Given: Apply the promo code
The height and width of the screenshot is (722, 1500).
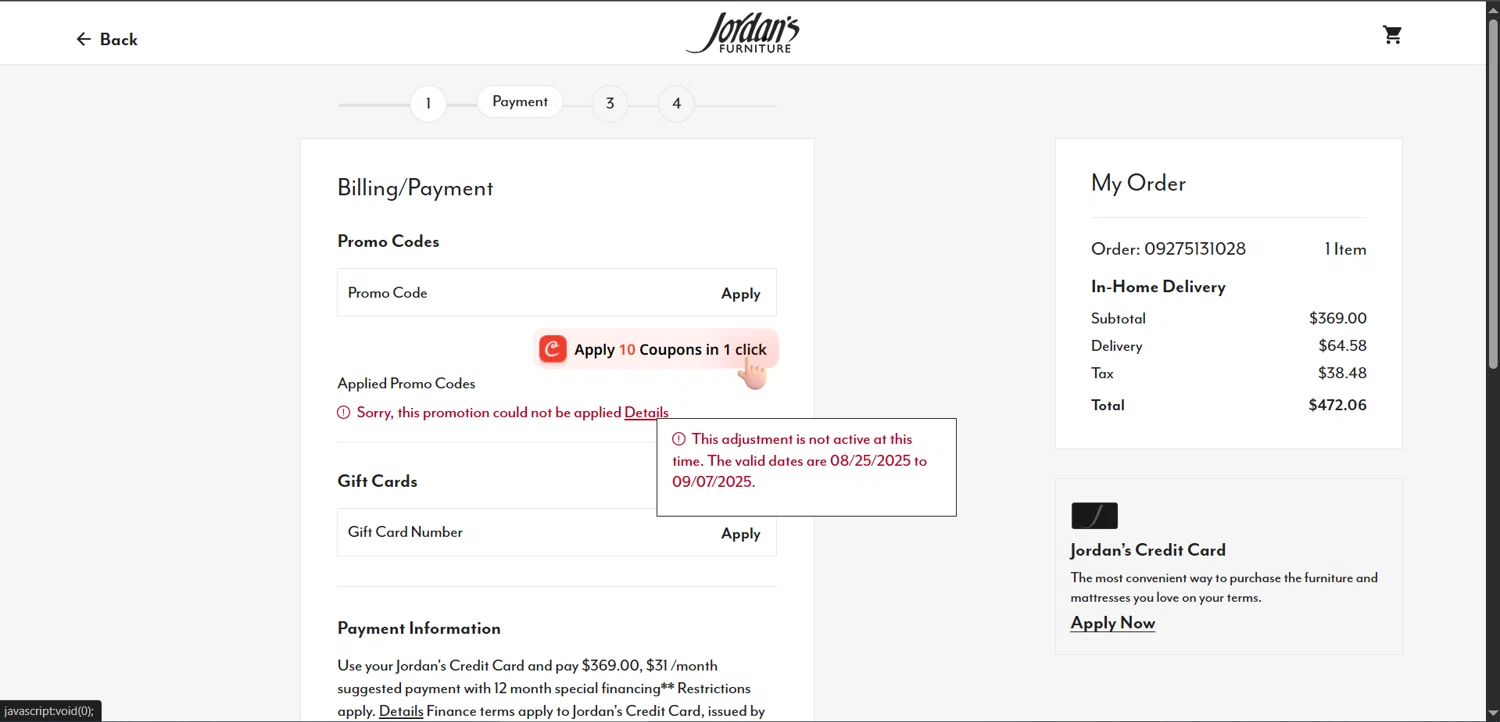Looking at the screenshot, I should pos(741,293).
